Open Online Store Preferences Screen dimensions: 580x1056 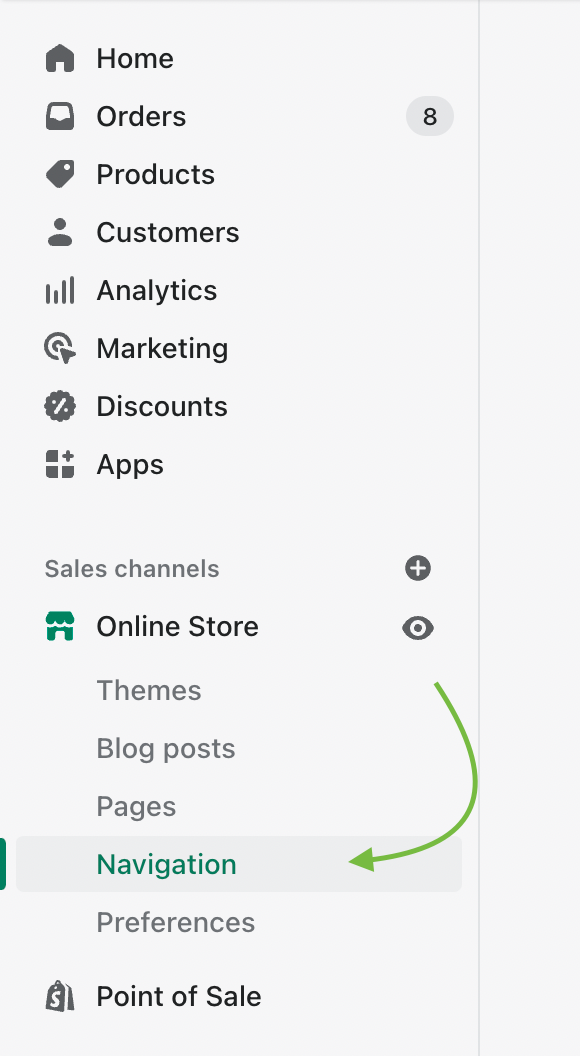(x=176, y=922)
